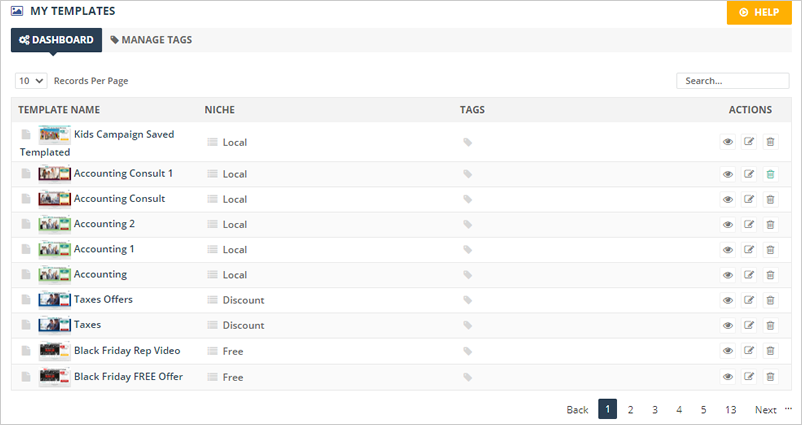
Task: Click the view eye icon for Accounting 2
Action: [x=728, y=224]
